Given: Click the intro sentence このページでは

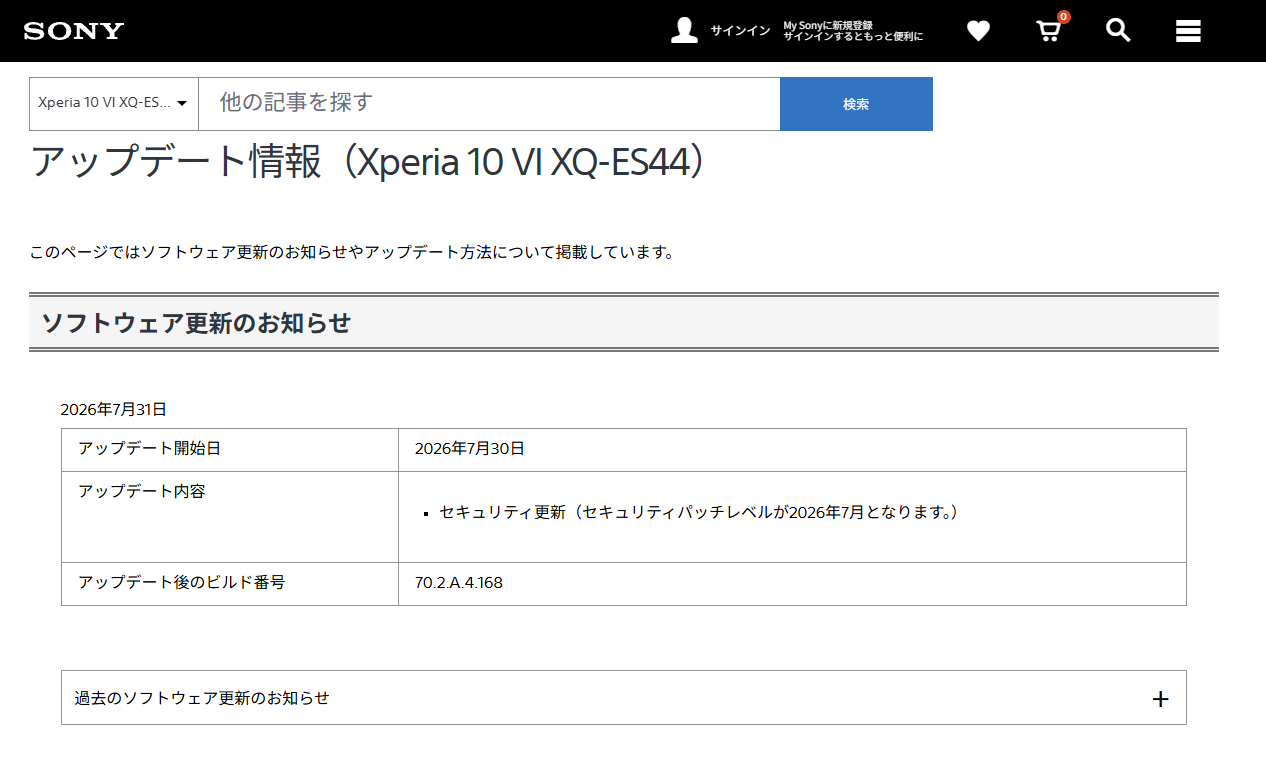Looking at the screenshot, I should 352,252.
